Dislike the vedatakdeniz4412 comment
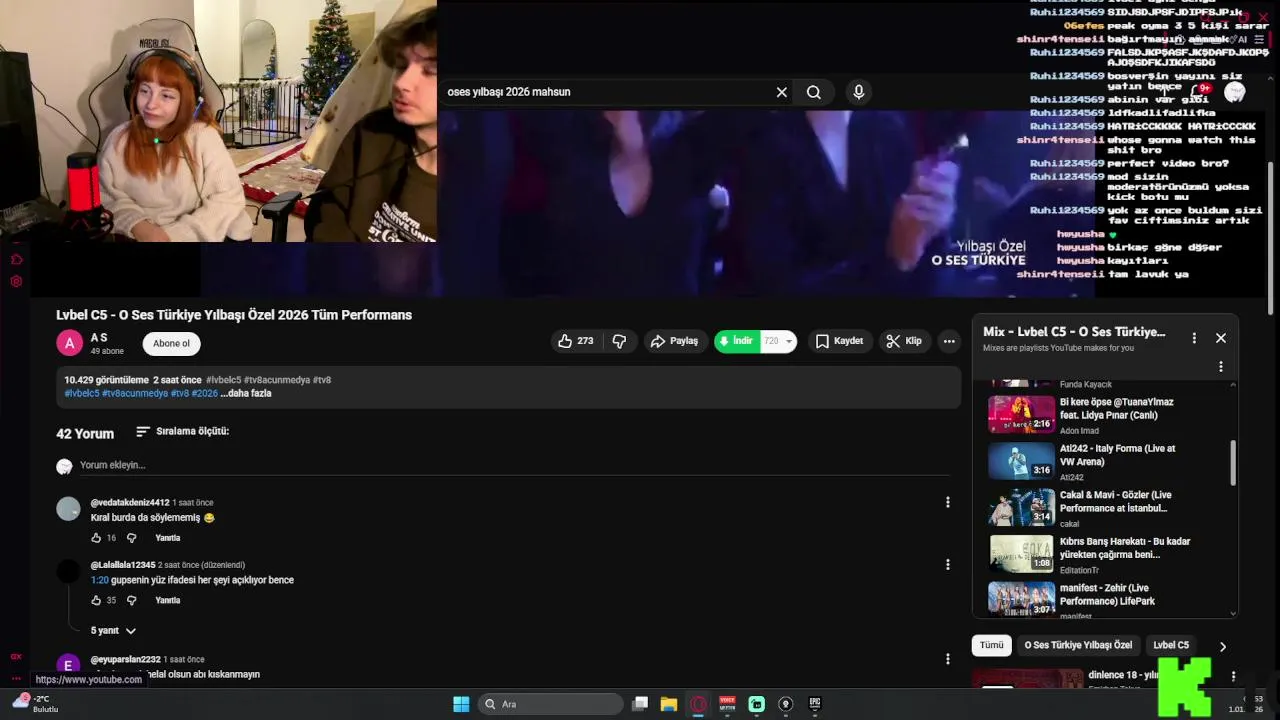Screen dimensions: 1280x720 click(131, 538)
